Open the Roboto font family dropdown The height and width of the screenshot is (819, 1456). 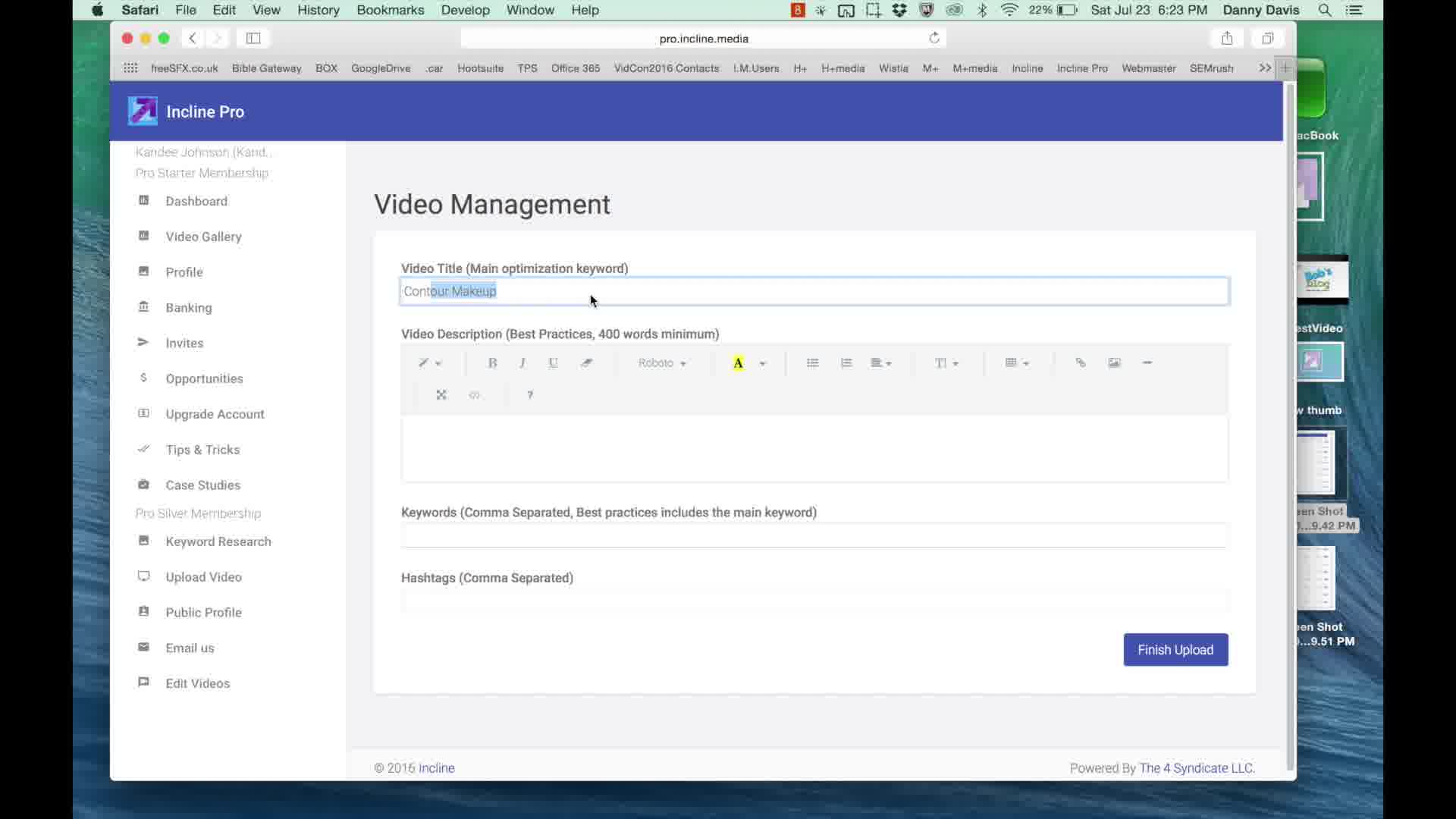(x=662, y=363)
